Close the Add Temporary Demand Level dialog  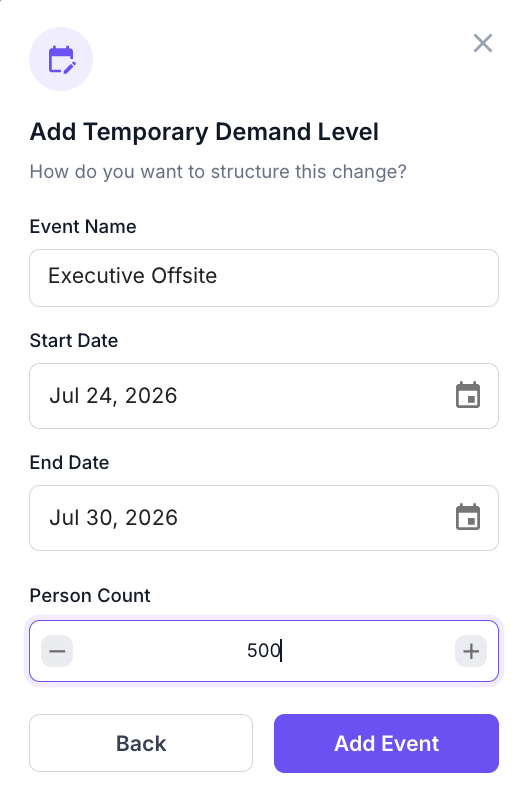[x=482, y=43]
